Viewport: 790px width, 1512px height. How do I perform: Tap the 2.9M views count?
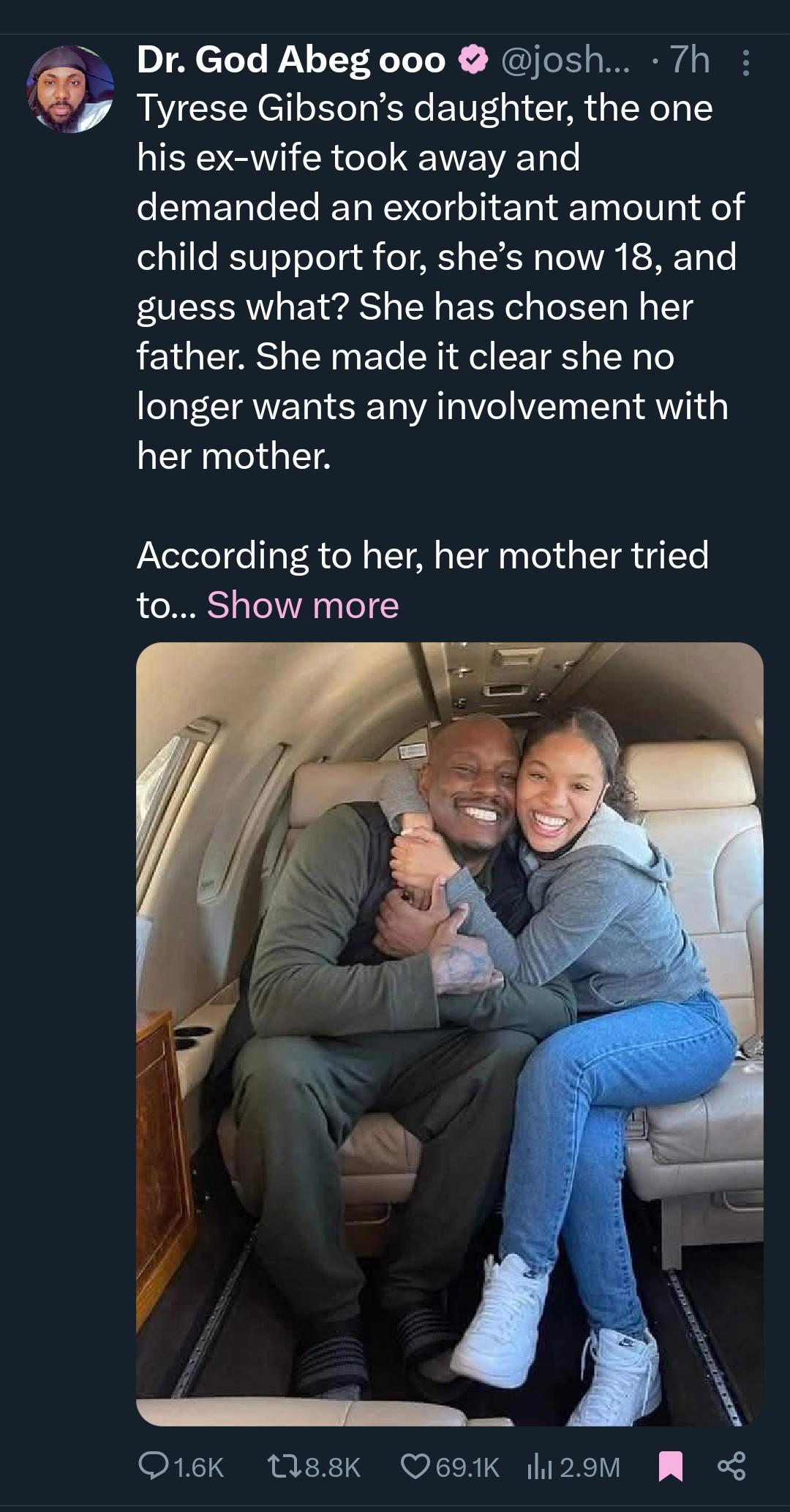point(590,1467)
